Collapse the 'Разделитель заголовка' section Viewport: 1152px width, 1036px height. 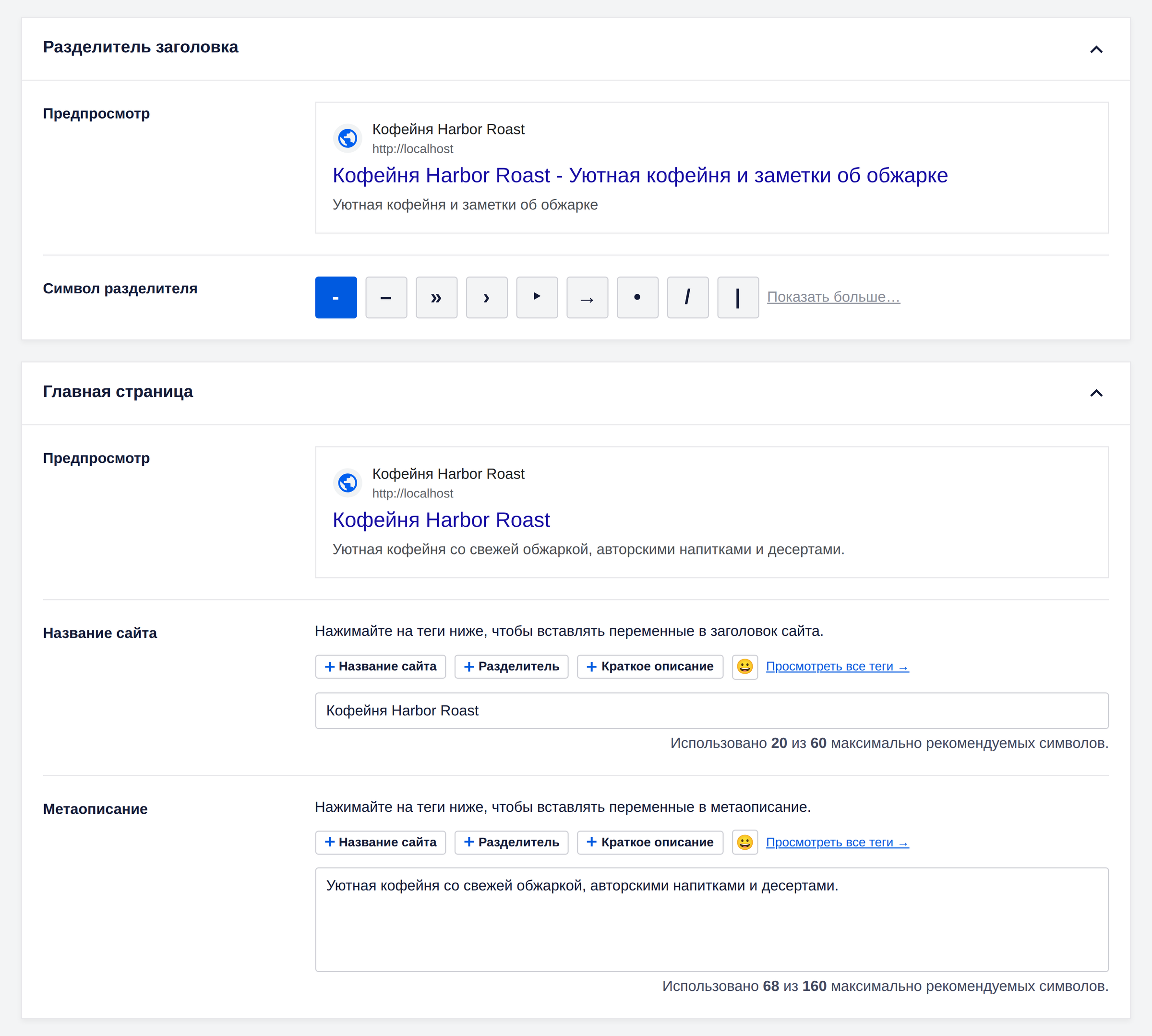(1096, 49)
